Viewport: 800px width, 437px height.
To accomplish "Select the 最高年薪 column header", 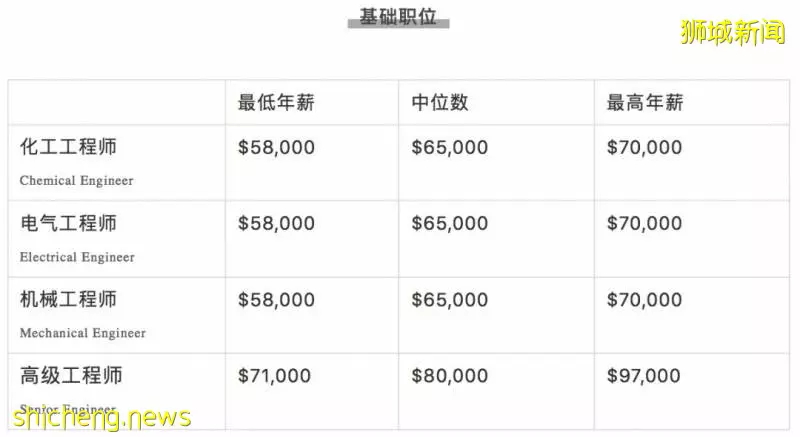I will coord(645,102).
